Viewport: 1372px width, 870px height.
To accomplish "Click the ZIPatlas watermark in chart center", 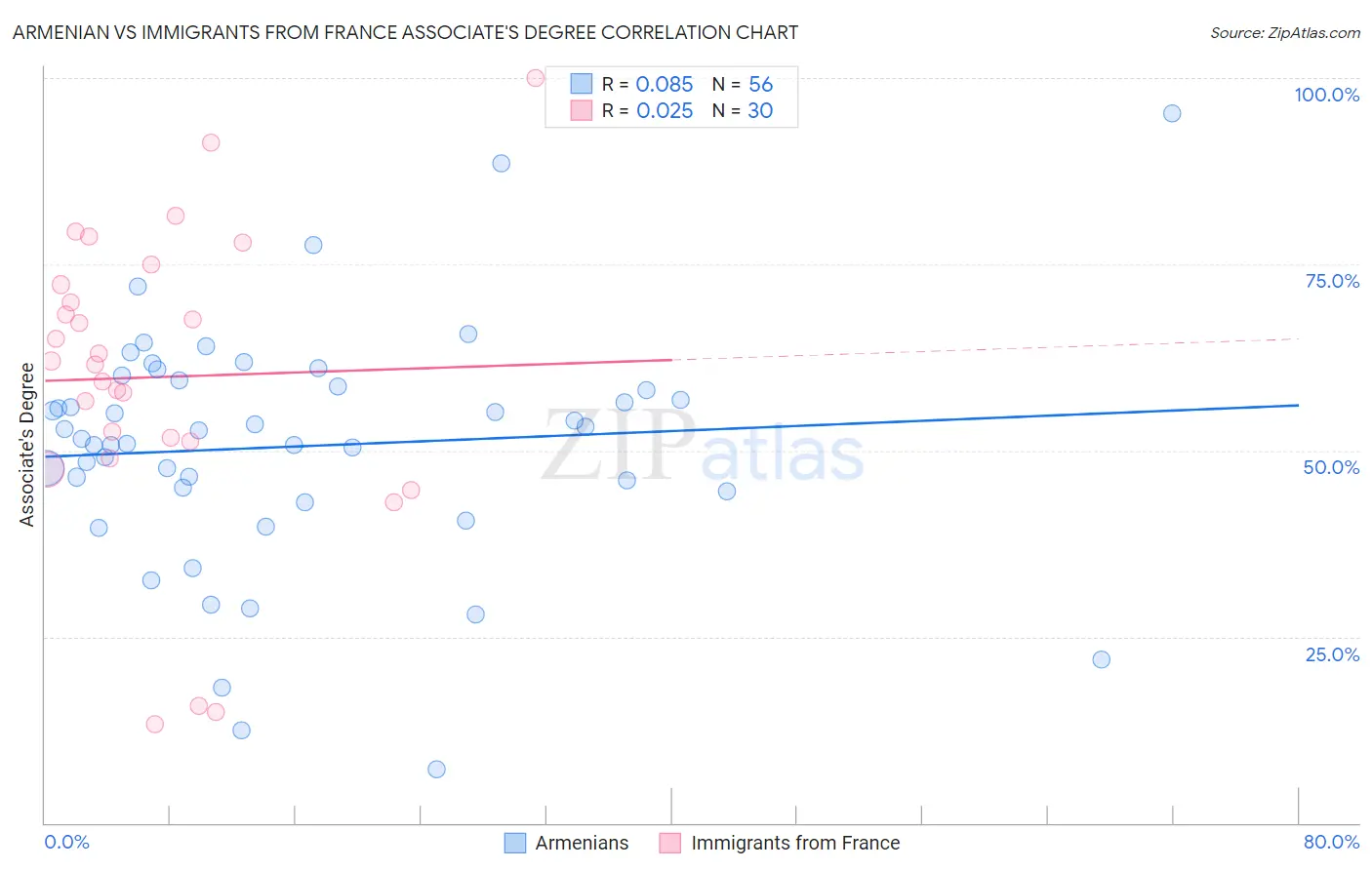I will coord(703,447).
